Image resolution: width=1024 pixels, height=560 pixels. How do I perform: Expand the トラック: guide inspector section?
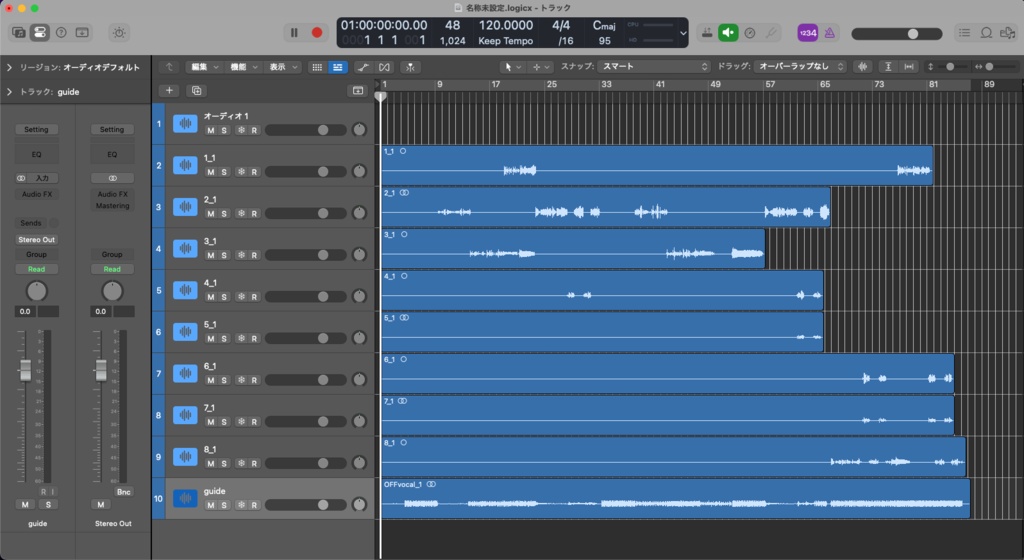pyautogui.click(x=9, y=92)
